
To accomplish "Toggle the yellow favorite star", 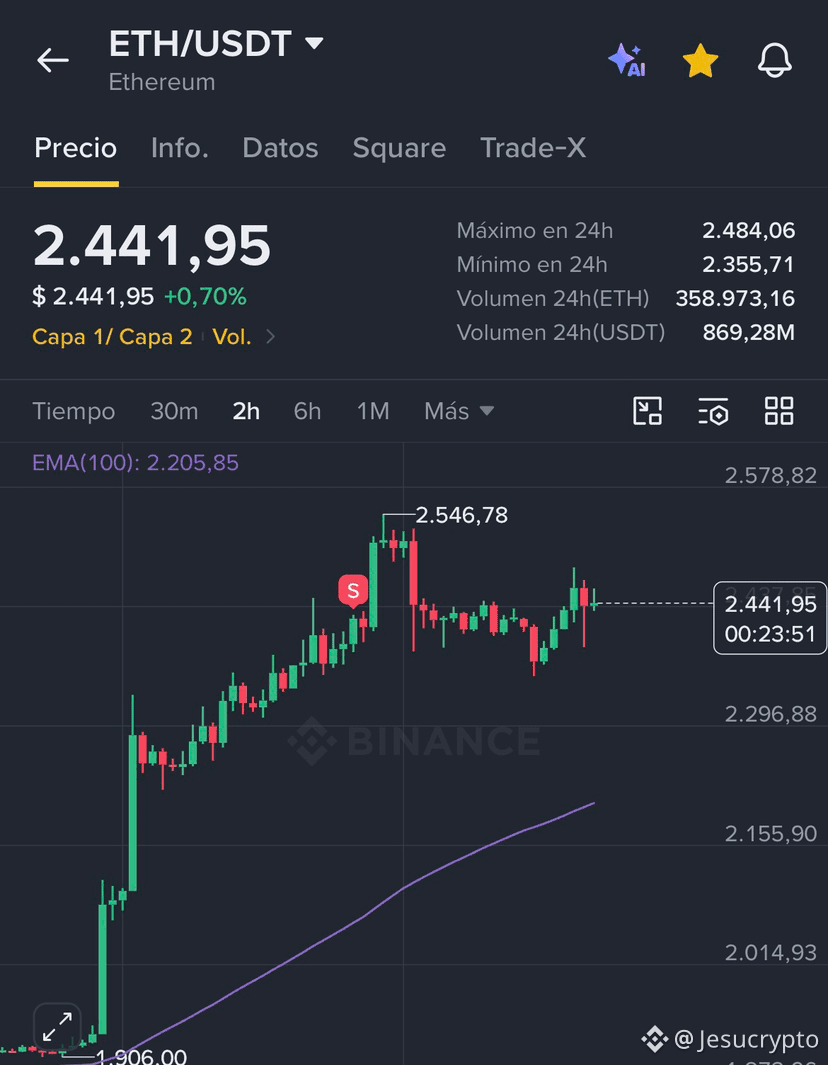I will pyautogui.click(x=700, y=60).
